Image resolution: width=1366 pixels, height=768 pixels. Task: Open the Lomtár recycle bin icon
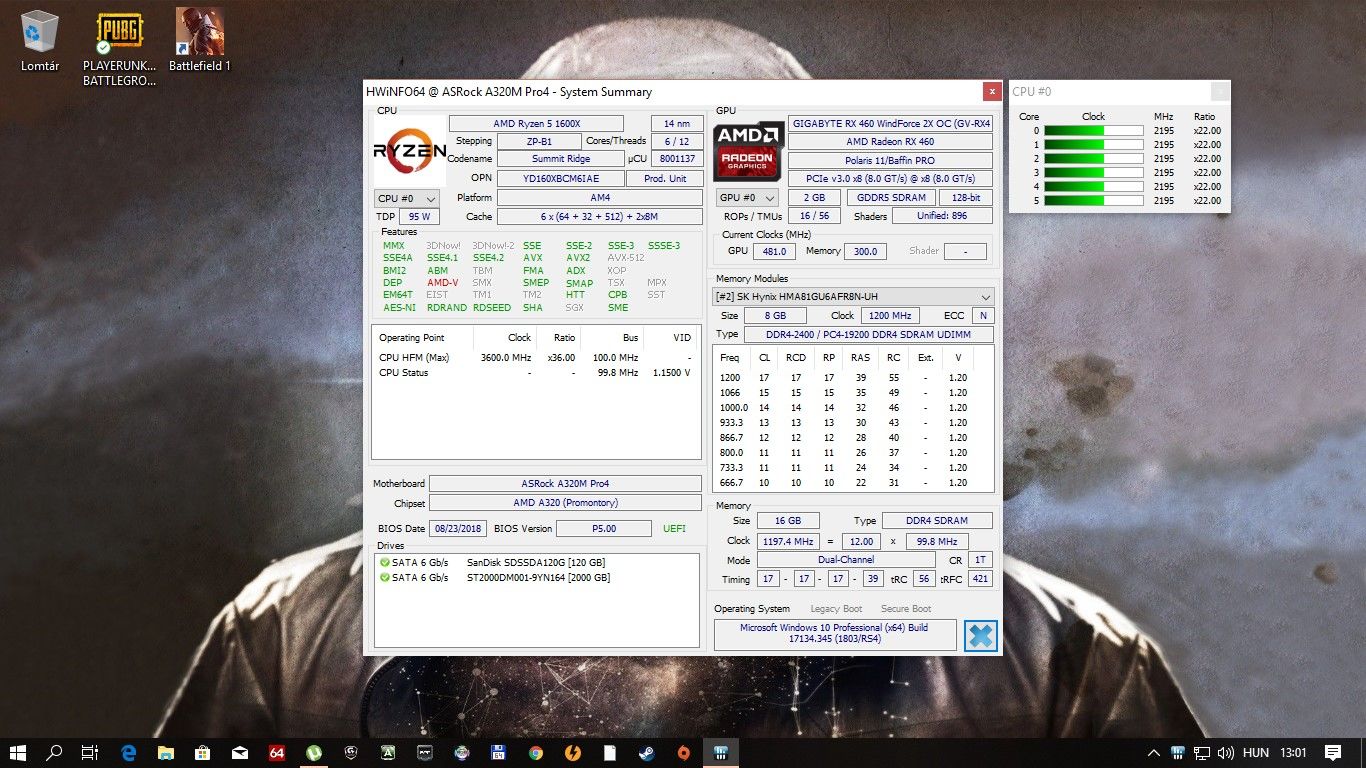40,42
